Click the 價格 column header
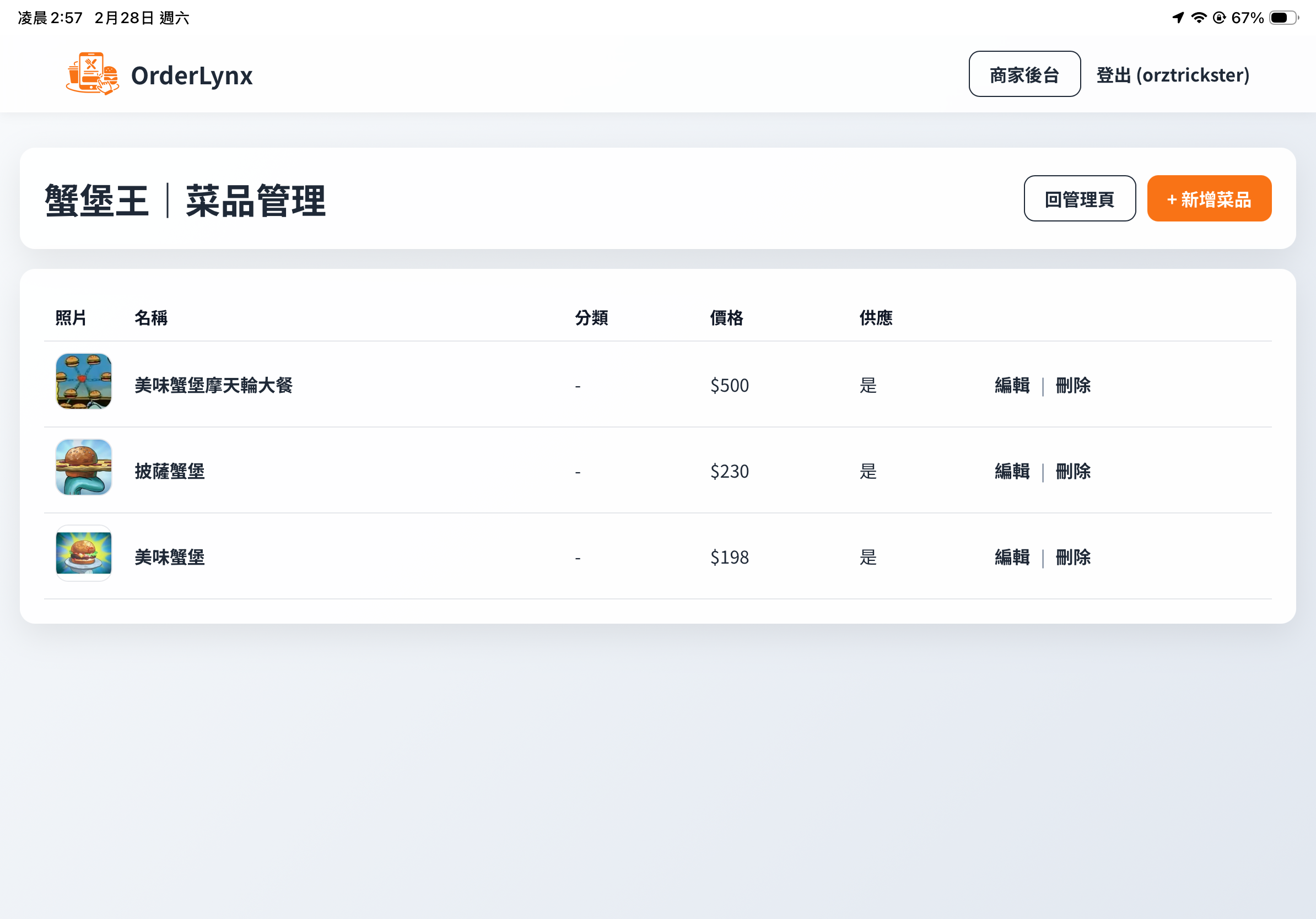This screenshot has height=919, width=1316. click(x=727, y=318)
